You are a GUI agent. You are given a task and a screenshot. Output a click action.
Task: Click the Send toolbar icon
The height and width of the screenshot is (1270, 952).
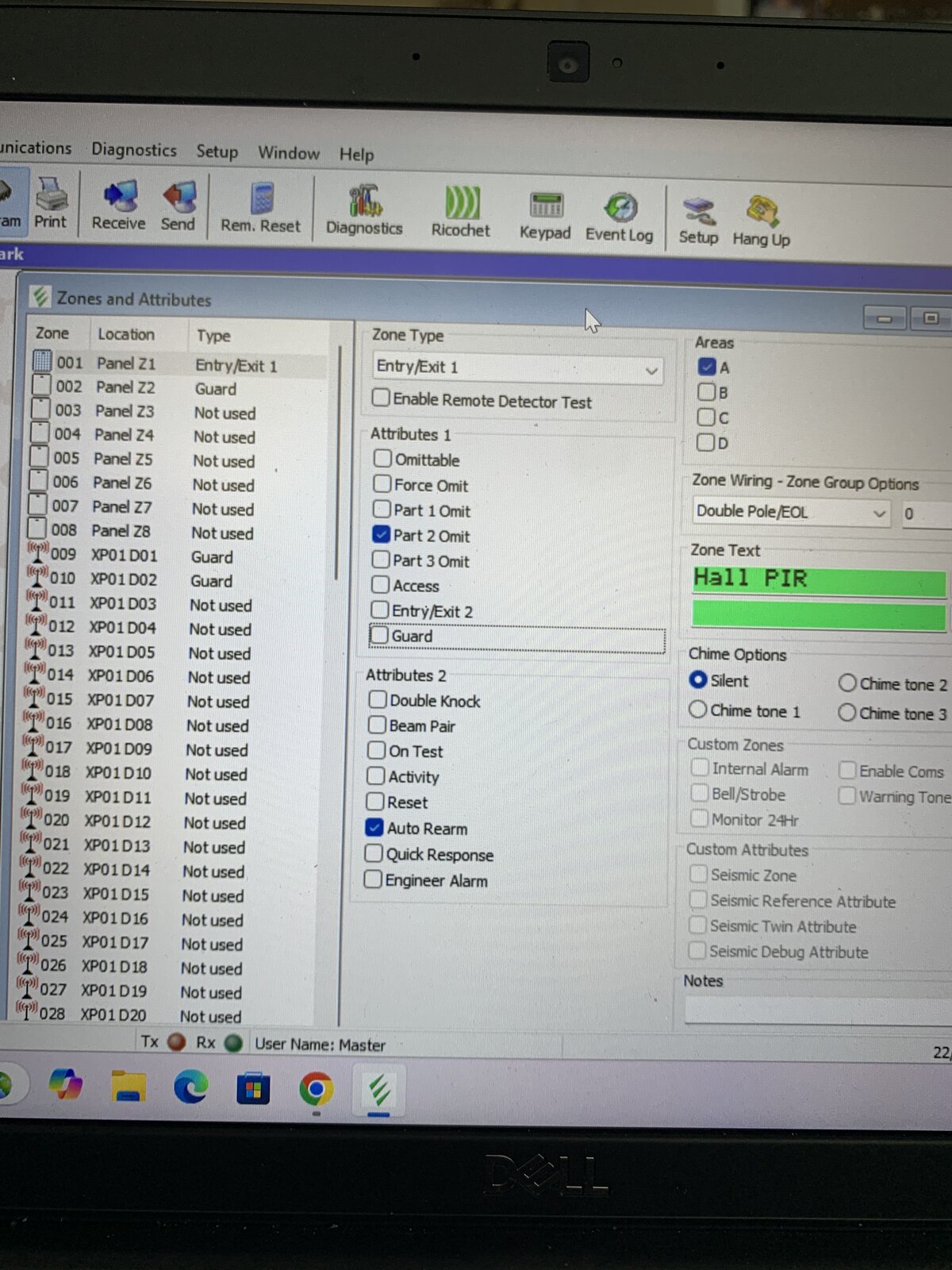pyautogui.click(x=178, y=205)
